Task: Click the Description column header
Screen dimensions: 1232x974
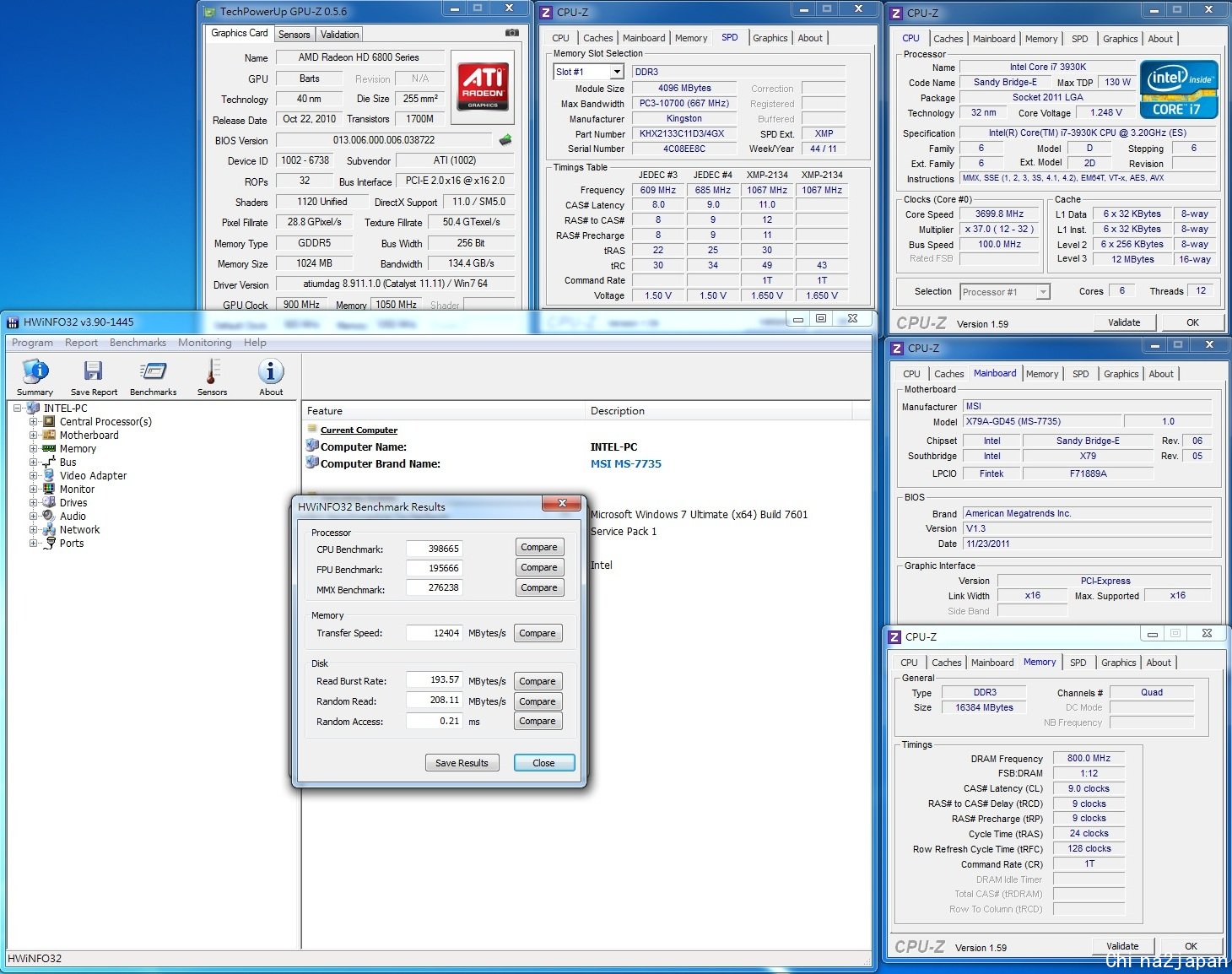Action: 718,411
